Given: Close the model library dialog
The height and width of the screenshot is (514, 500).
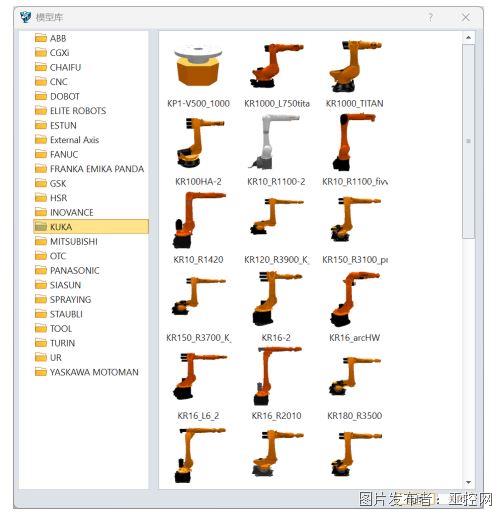Looking at the screenshot, I should pos(466,17).
